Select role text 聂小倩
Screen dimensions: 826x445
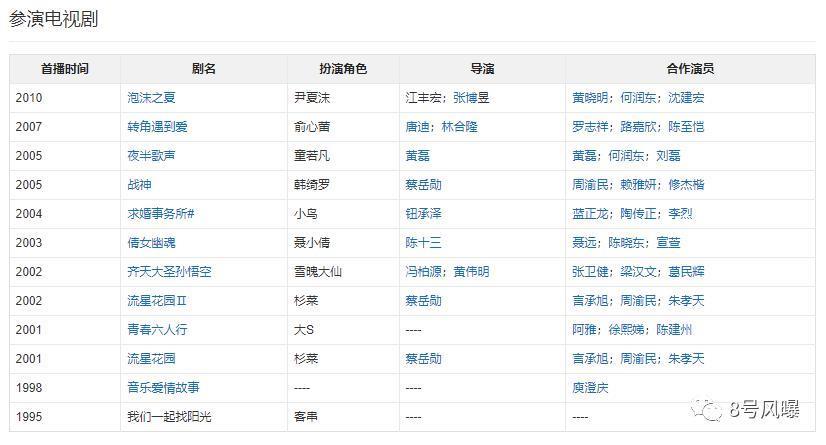tap(312, 242)
